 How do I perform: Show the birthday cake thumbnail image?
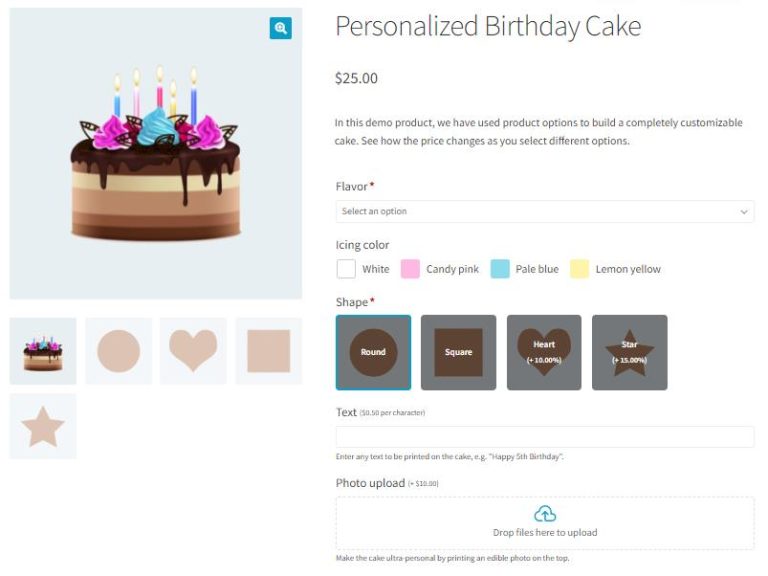(x=43, y=351)
